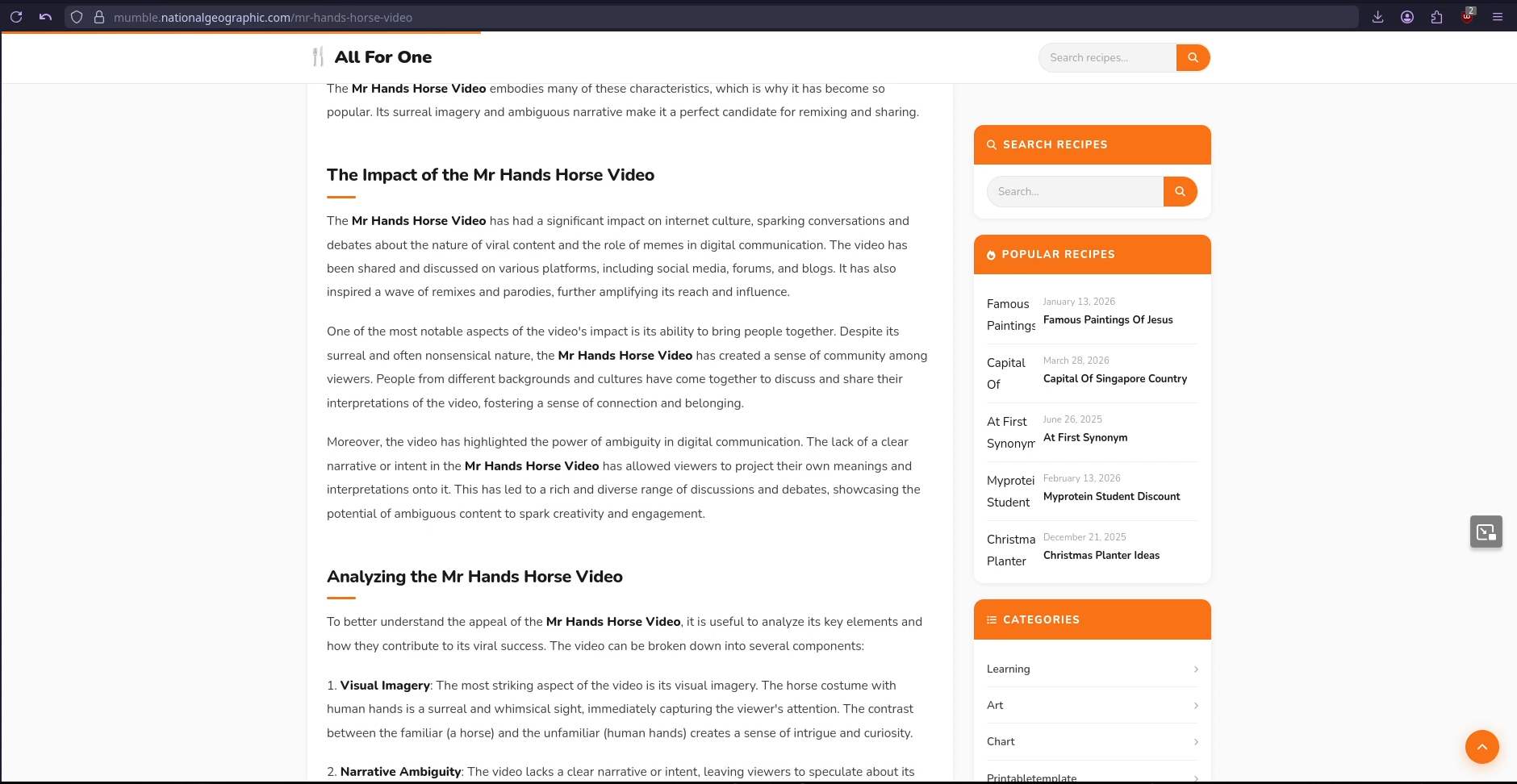Click the All For One site title
This screenshot has width=1517, height=784.
tap(383, 56)
